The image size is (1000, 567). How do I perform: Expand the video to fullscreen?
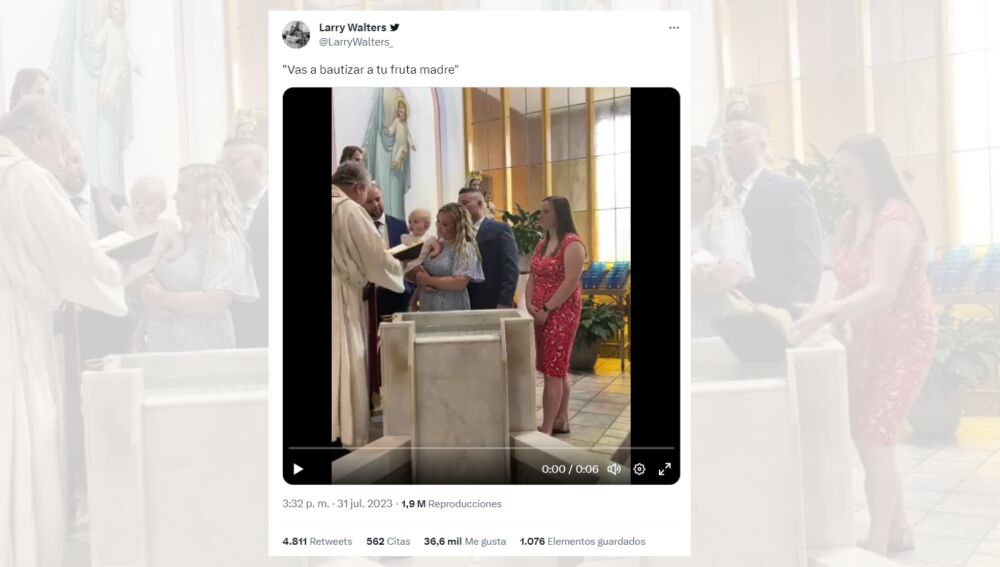coord(665,469)
